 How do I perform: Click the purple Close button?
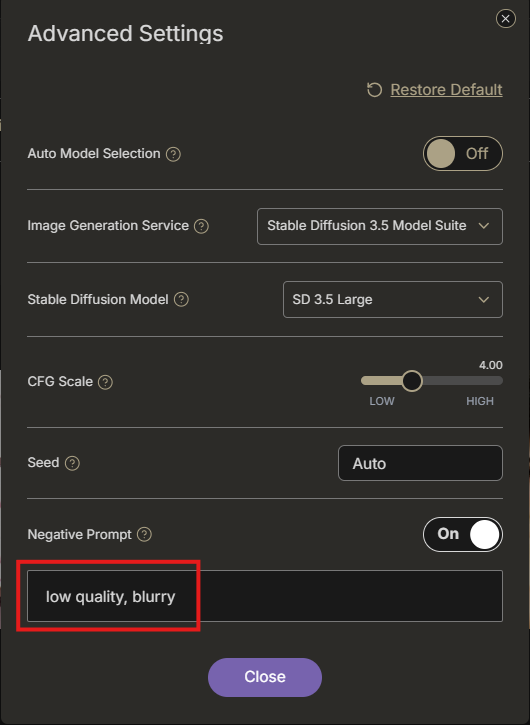265,677
